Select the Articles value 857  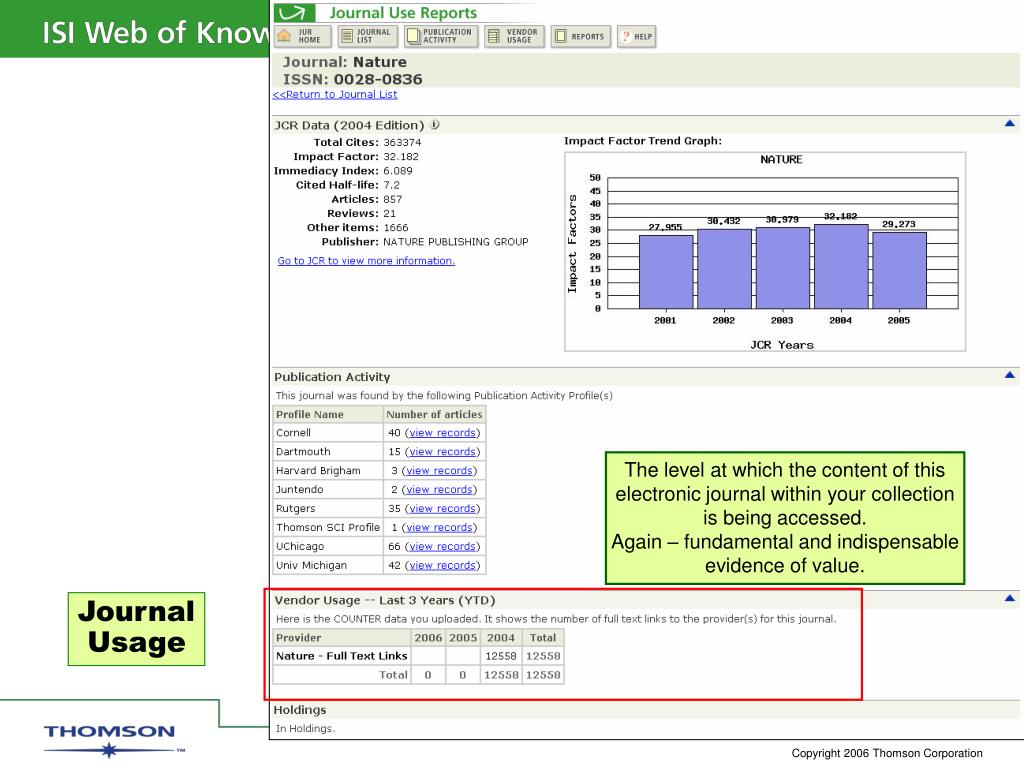(x=392, y=200)
